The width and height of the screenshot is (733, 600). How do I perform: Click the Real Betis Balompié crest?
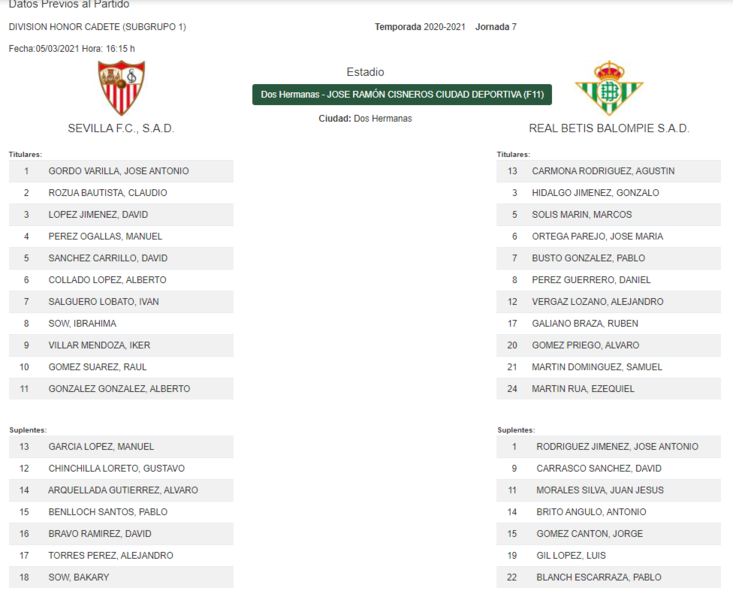[609, 88]
